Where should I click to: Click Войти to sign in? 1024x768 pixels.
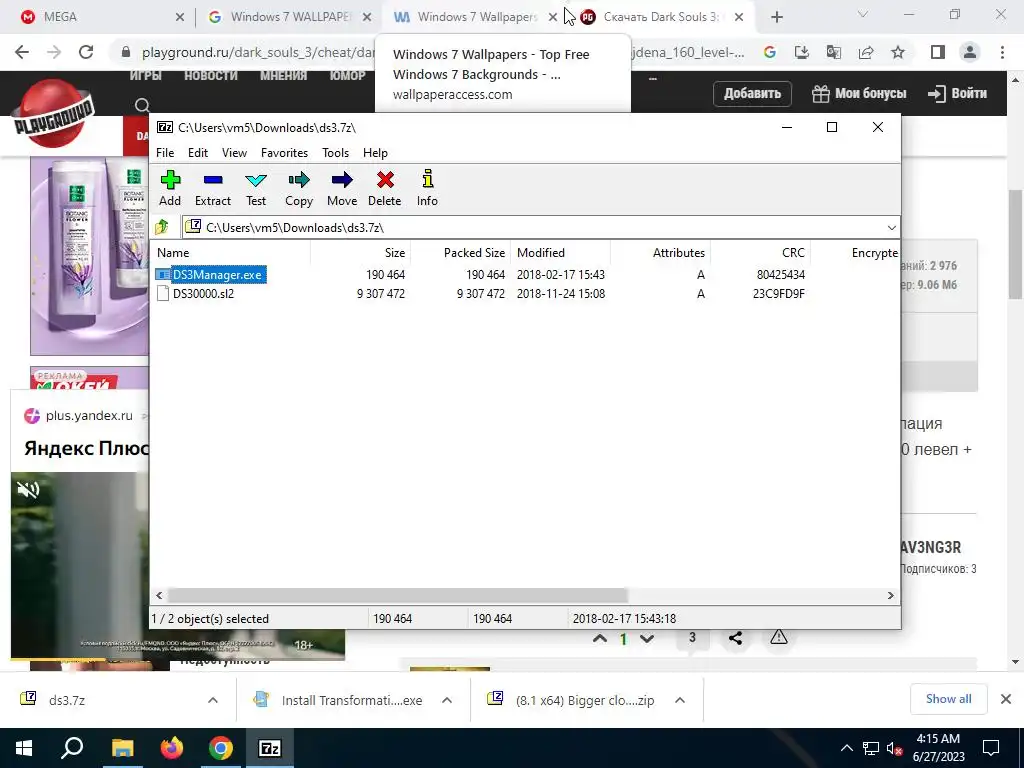pyautogui.click(x=957, y=93)
